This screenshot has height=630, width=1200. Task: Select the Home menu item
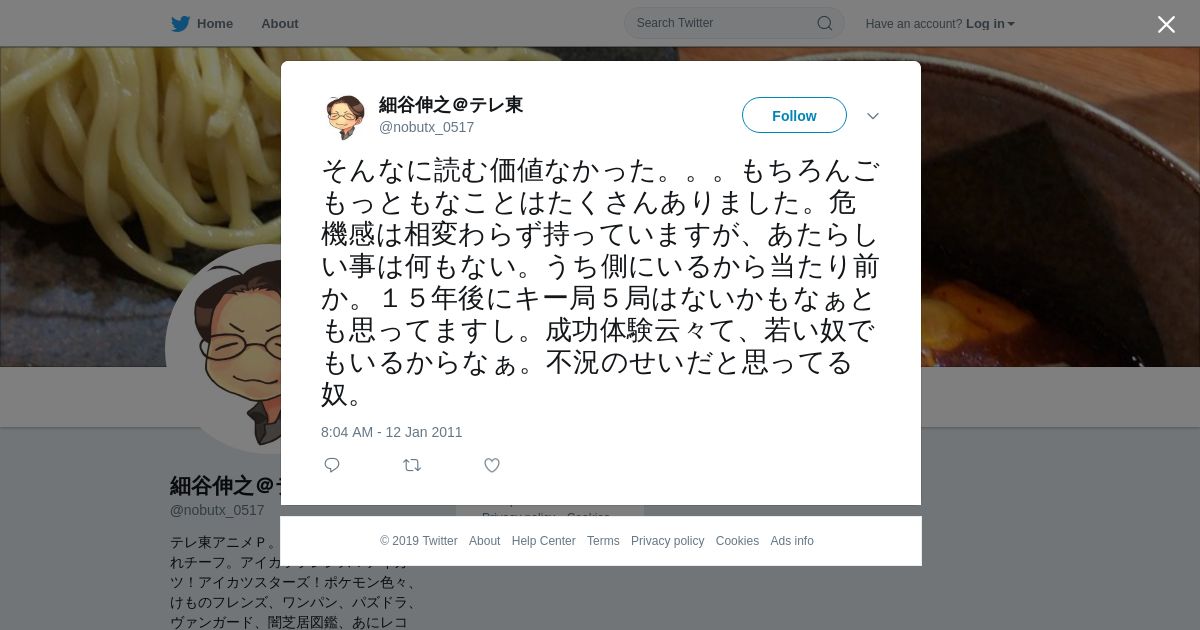[215, 24]
